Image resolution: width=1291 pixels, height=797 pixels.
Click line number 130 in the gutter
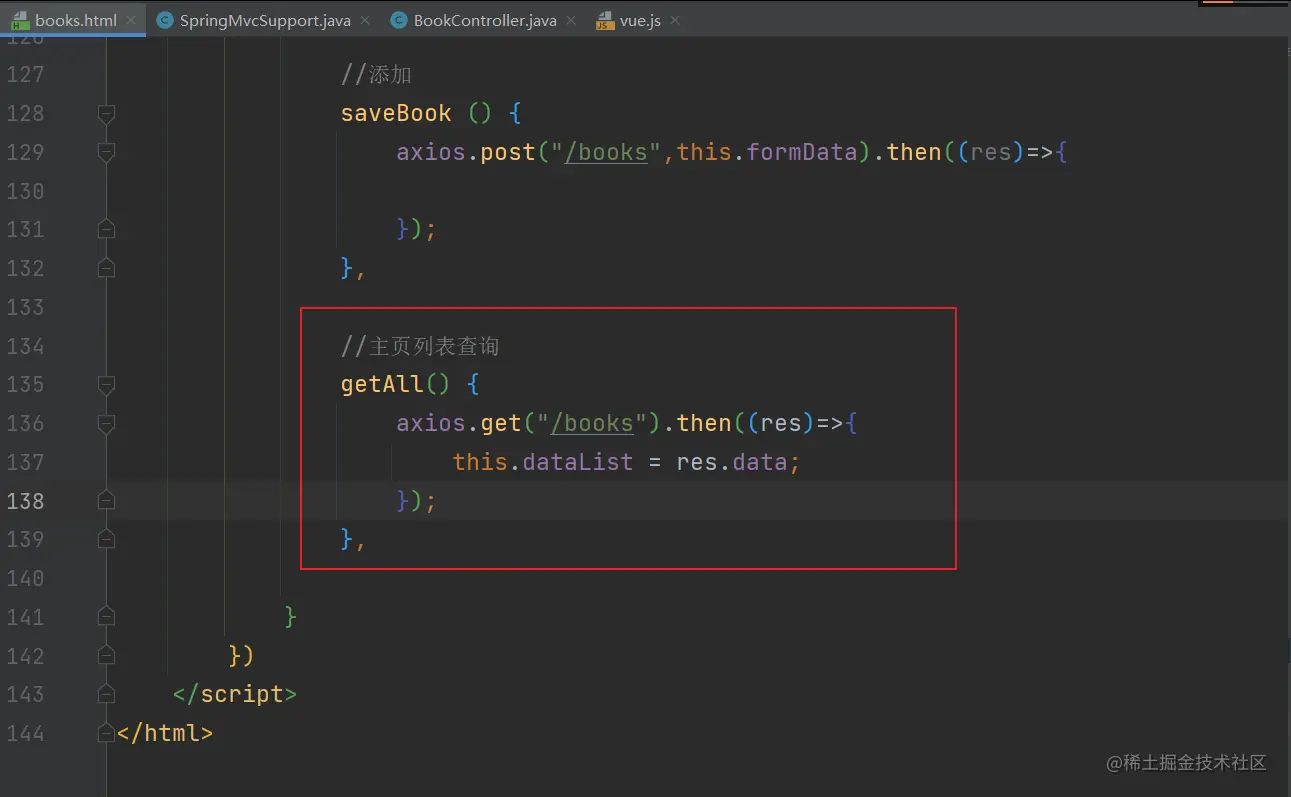25,191
